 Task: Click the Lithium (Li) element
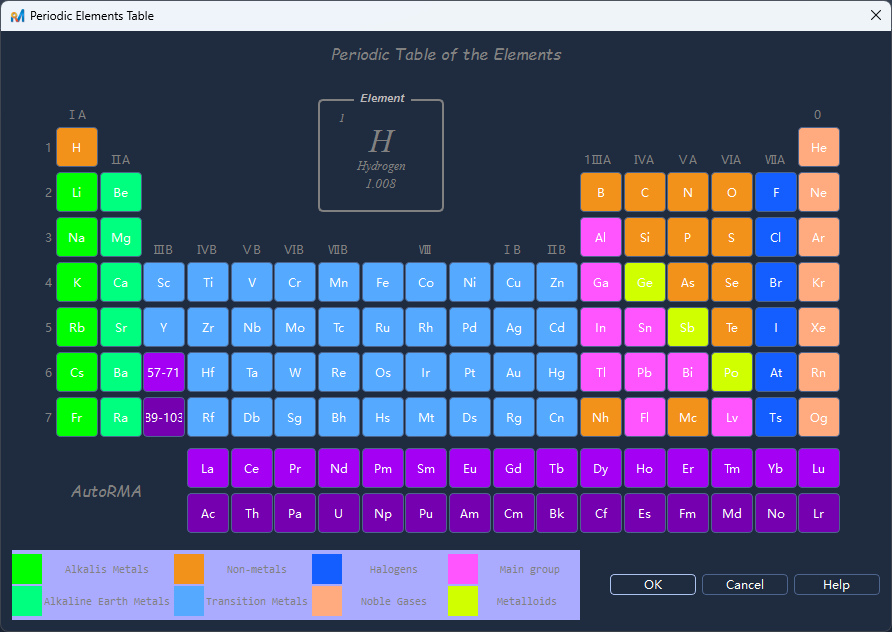(x=77, y=192)
